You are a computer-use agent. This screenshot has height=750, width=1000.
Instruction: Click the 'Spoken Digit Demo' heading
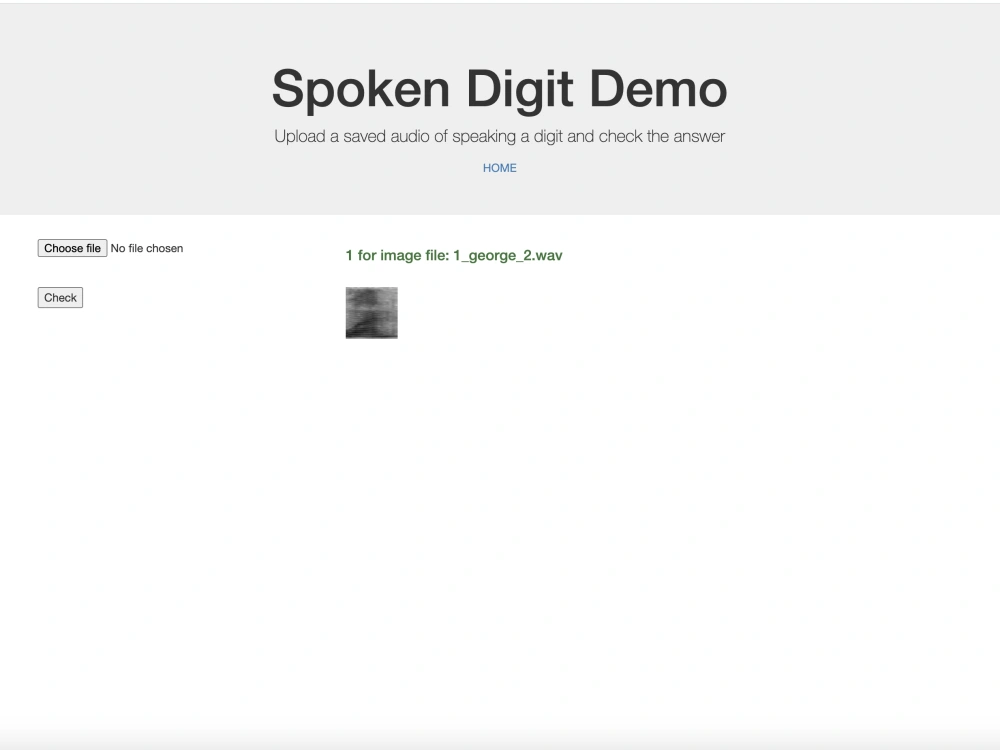(499, 89)
